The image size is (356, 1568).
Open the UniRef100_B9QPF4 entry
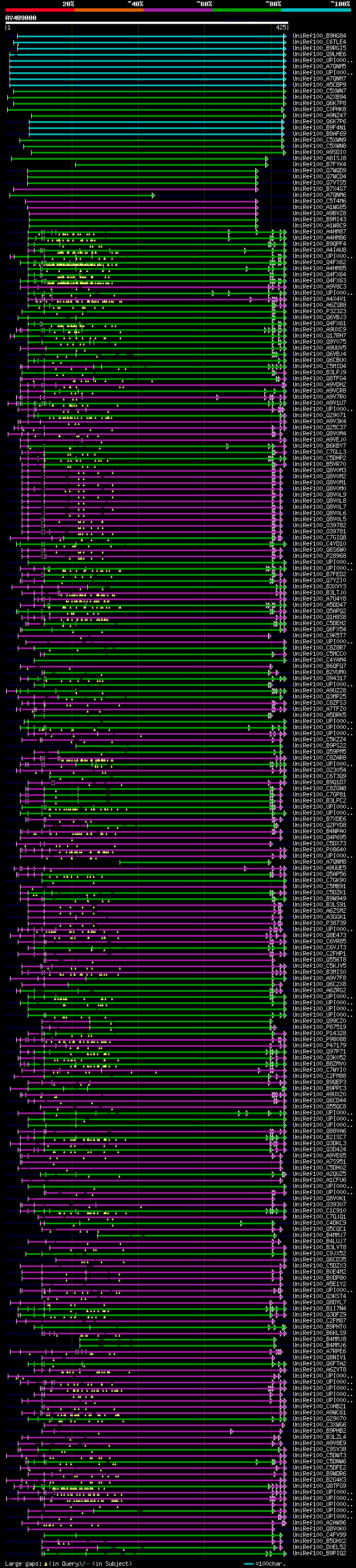click(x=319, y=244)
